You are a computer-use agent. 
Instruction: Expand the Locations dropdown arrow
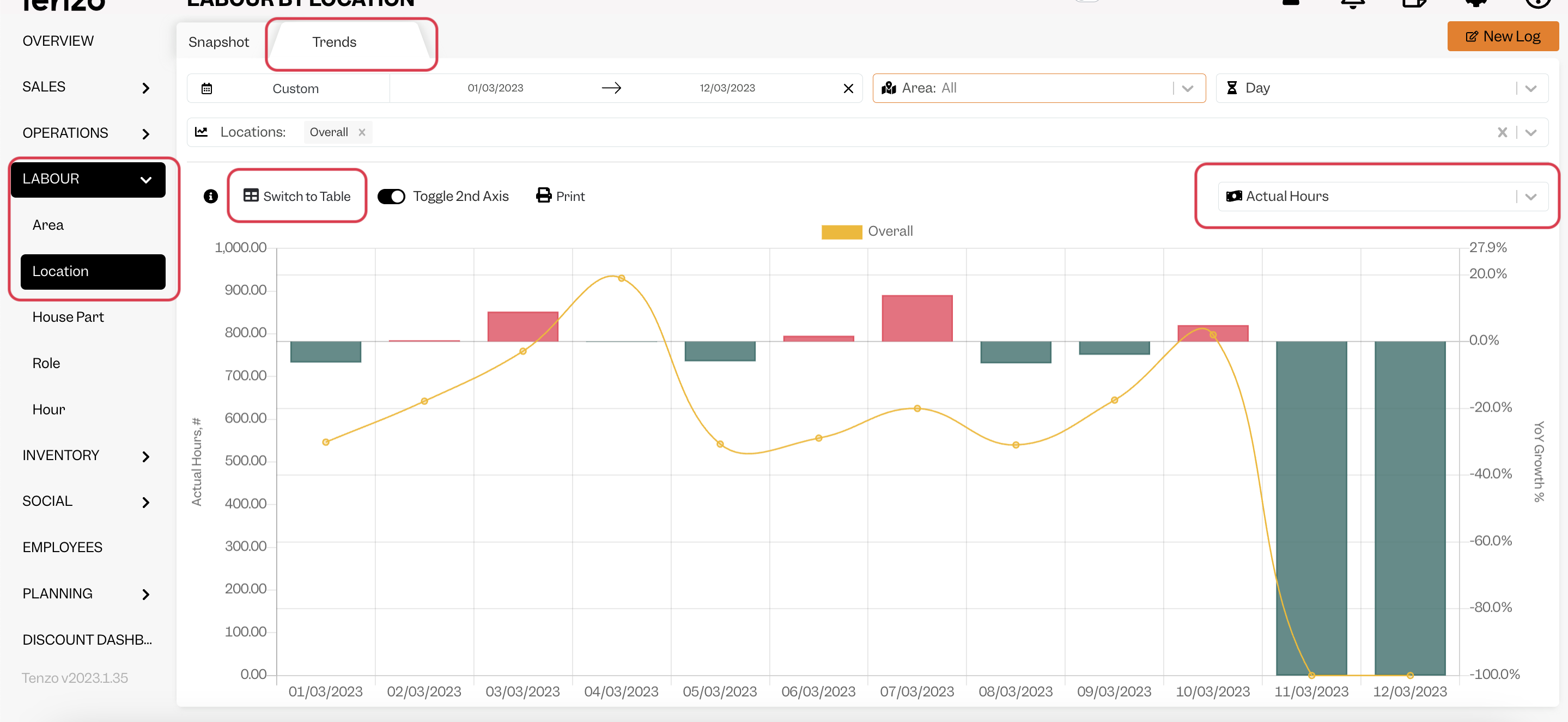tap(1531, 133)
